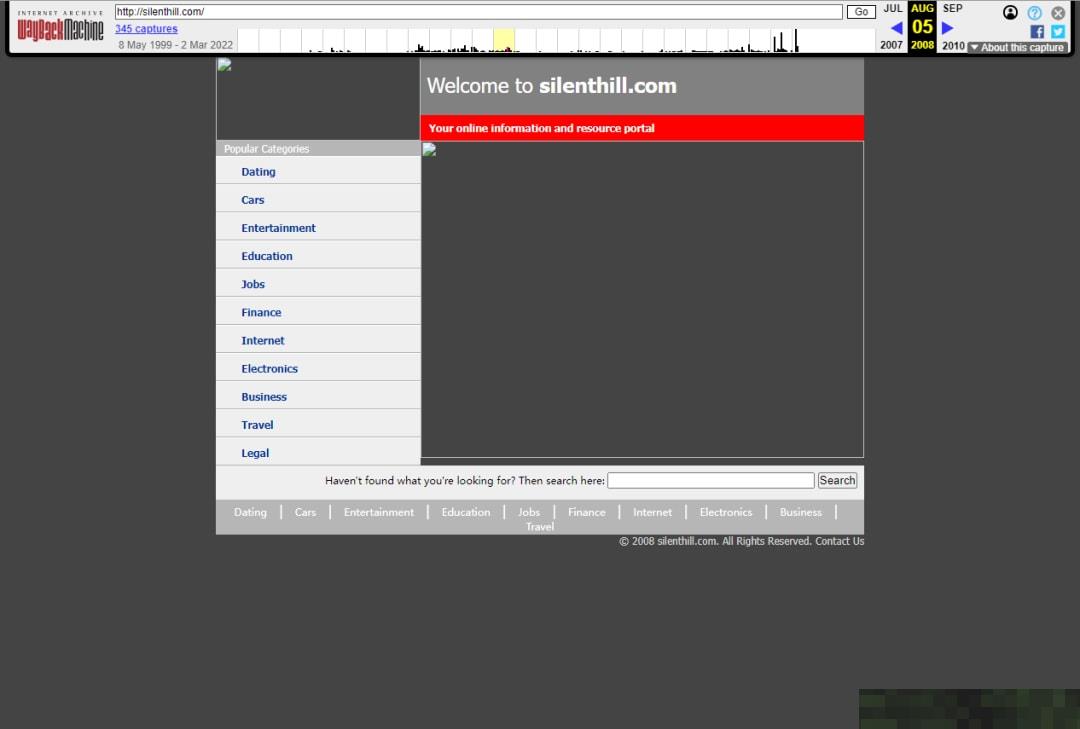
Task: Click the Contact Us link
Action: point(840,541)
